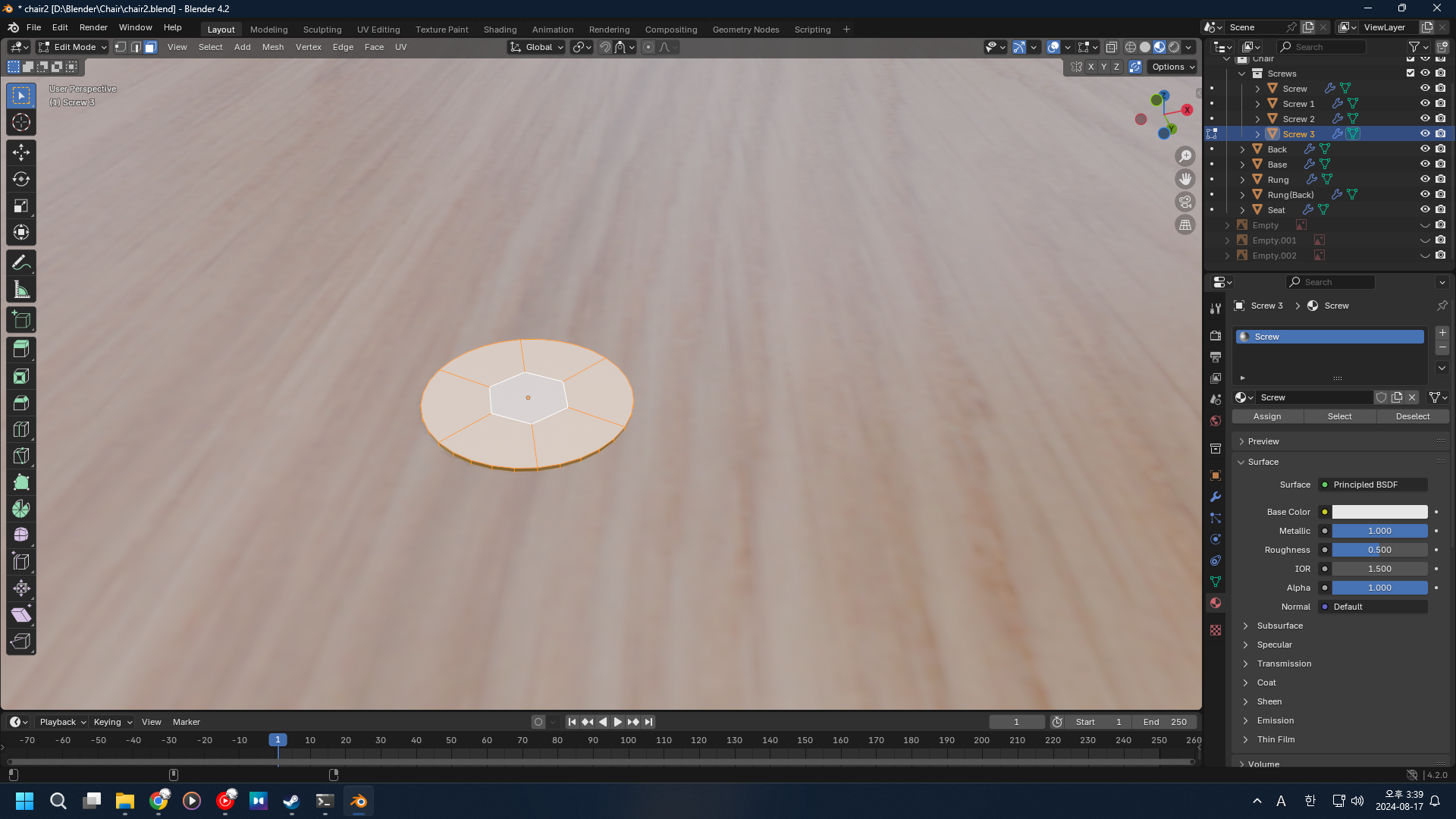The image size is (1456, 819).
Task: Open the Mesh menu
Action: point(273,47)
